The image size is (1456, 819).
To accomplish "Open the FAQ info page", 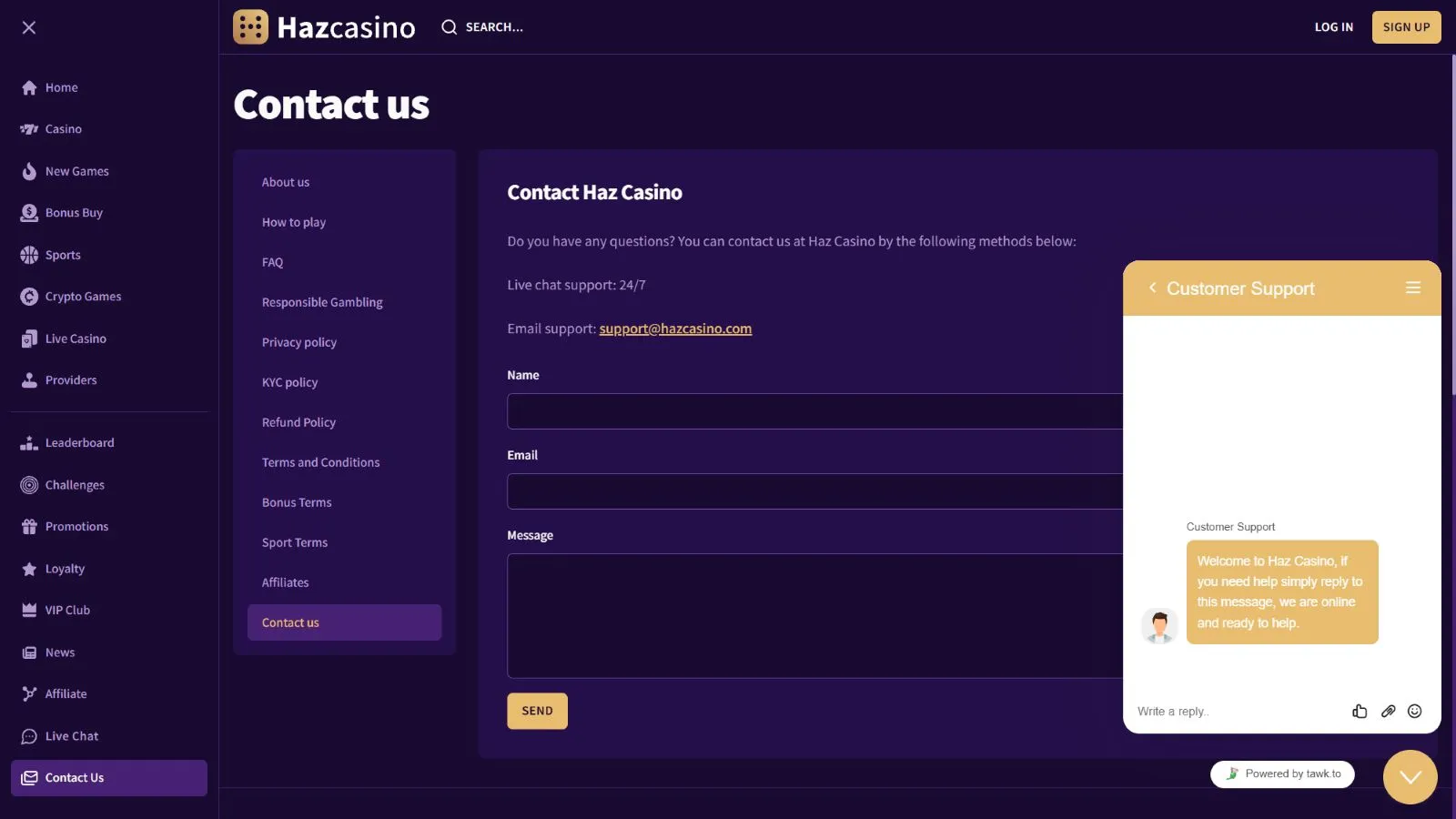I will [x=272, y=262].
